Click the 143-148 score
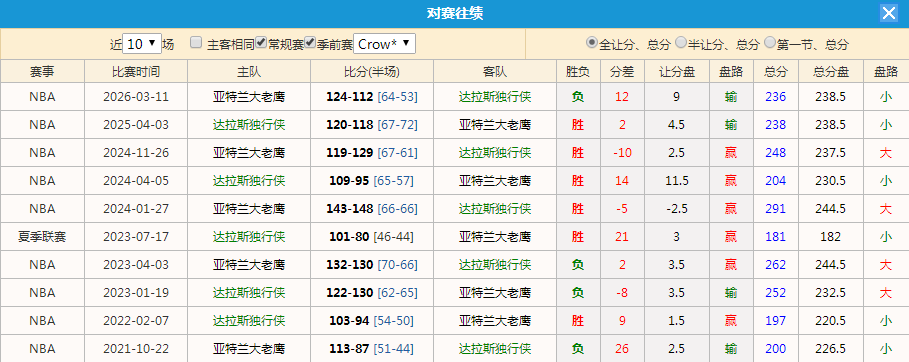This screenshot has height=362, width=909. coord(350,208)
